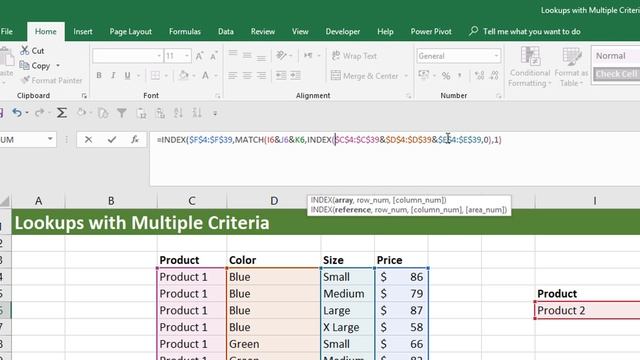Switch to the Data tab

click(226, 31)
